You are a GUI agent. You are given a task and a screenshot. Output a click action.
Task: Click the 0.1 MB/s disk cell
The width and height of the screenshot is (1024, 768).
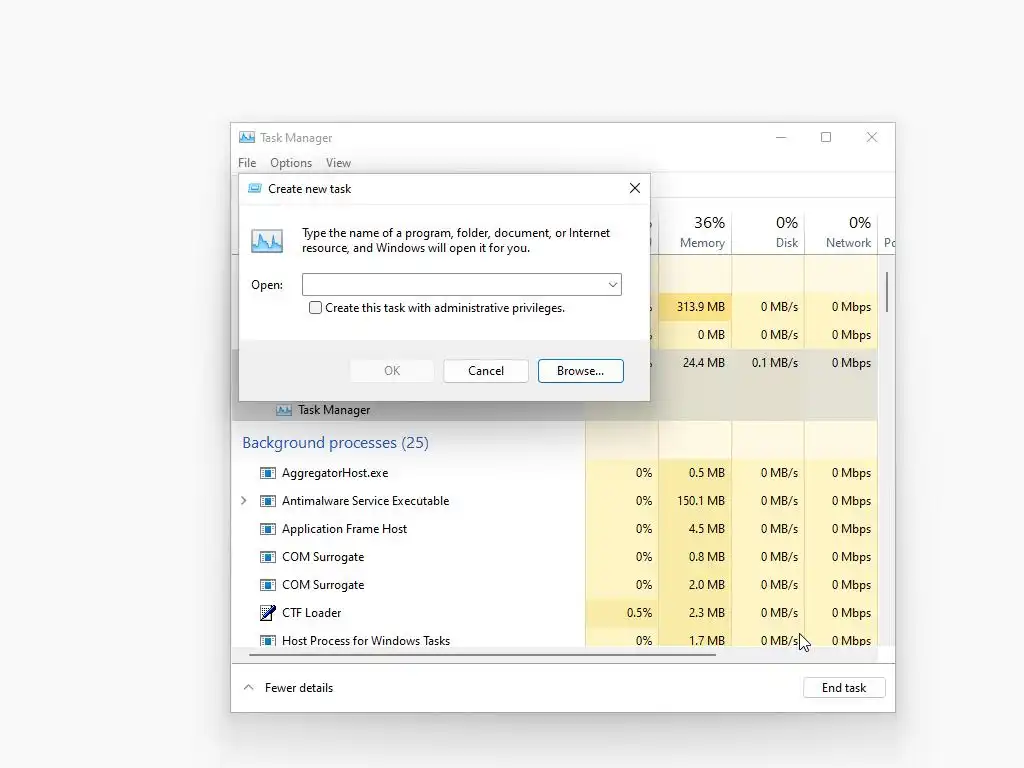pos(769,363)
